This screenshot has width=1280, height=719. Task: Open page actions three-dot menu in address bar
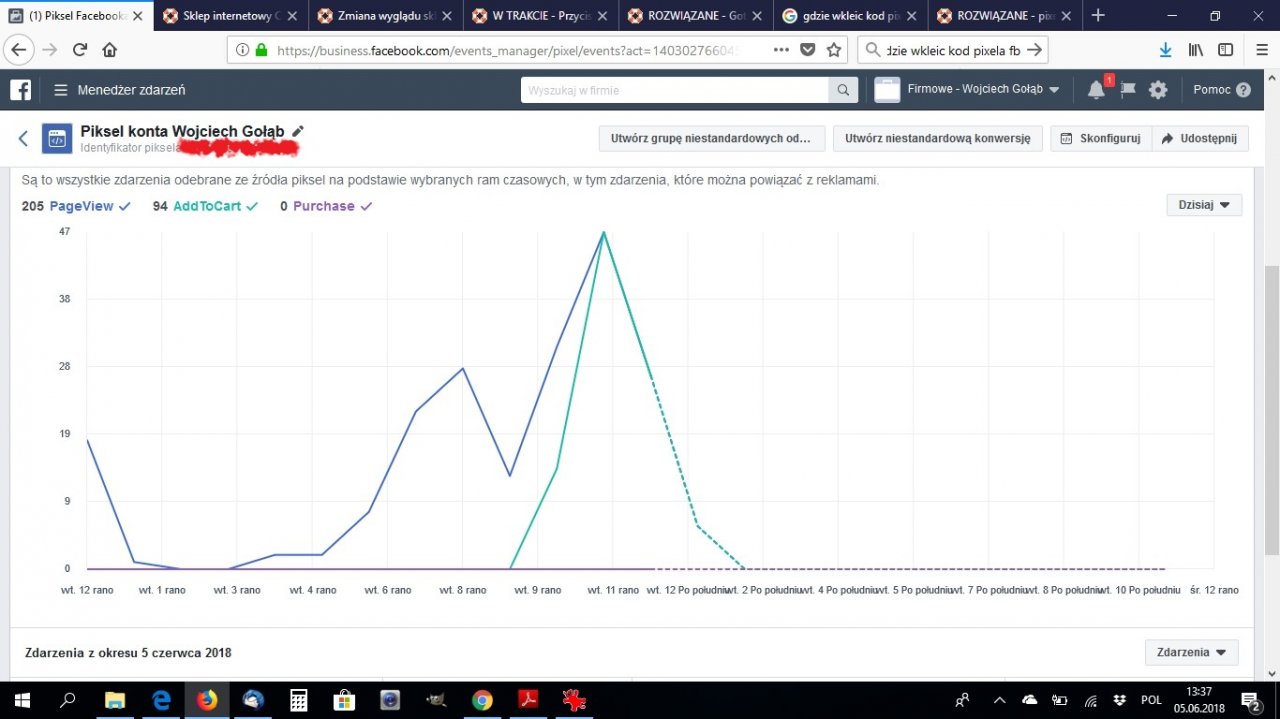click(782, 50)
